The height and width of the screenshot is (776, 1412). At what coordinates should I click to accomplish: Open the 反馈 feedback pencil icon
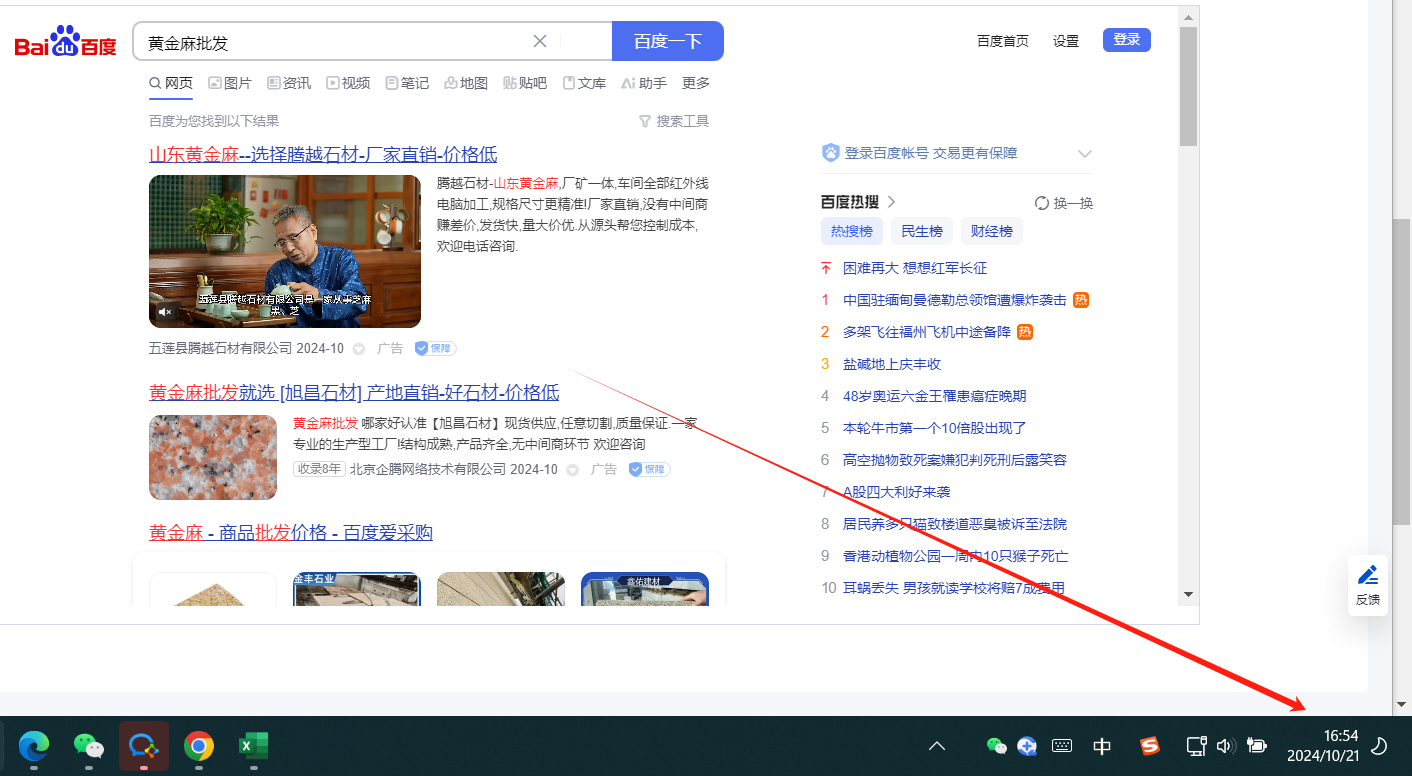[1367, 576]
